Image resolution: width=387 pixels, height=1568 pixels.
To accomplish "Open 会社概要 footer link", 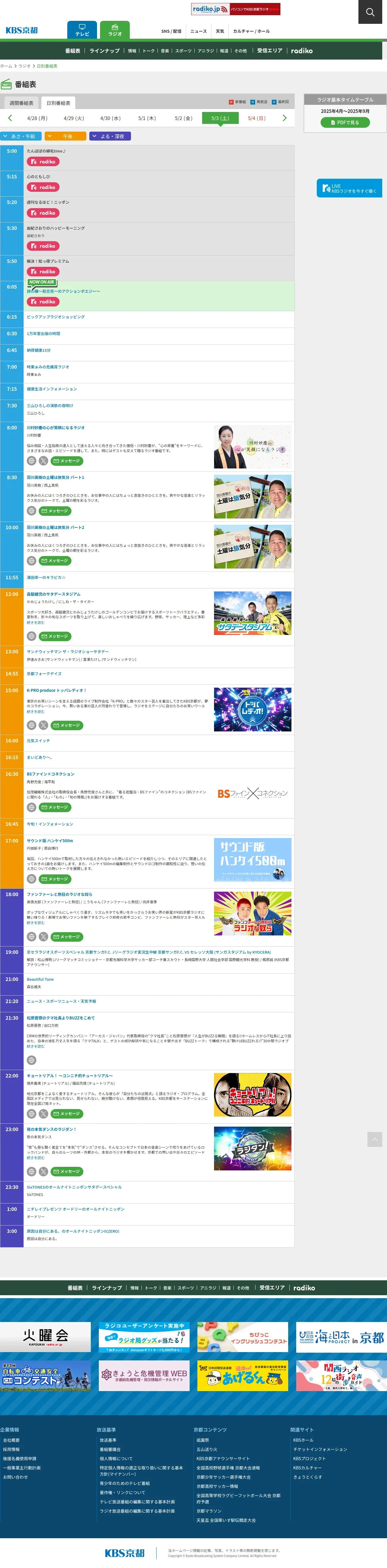I will click(12, 1440).
